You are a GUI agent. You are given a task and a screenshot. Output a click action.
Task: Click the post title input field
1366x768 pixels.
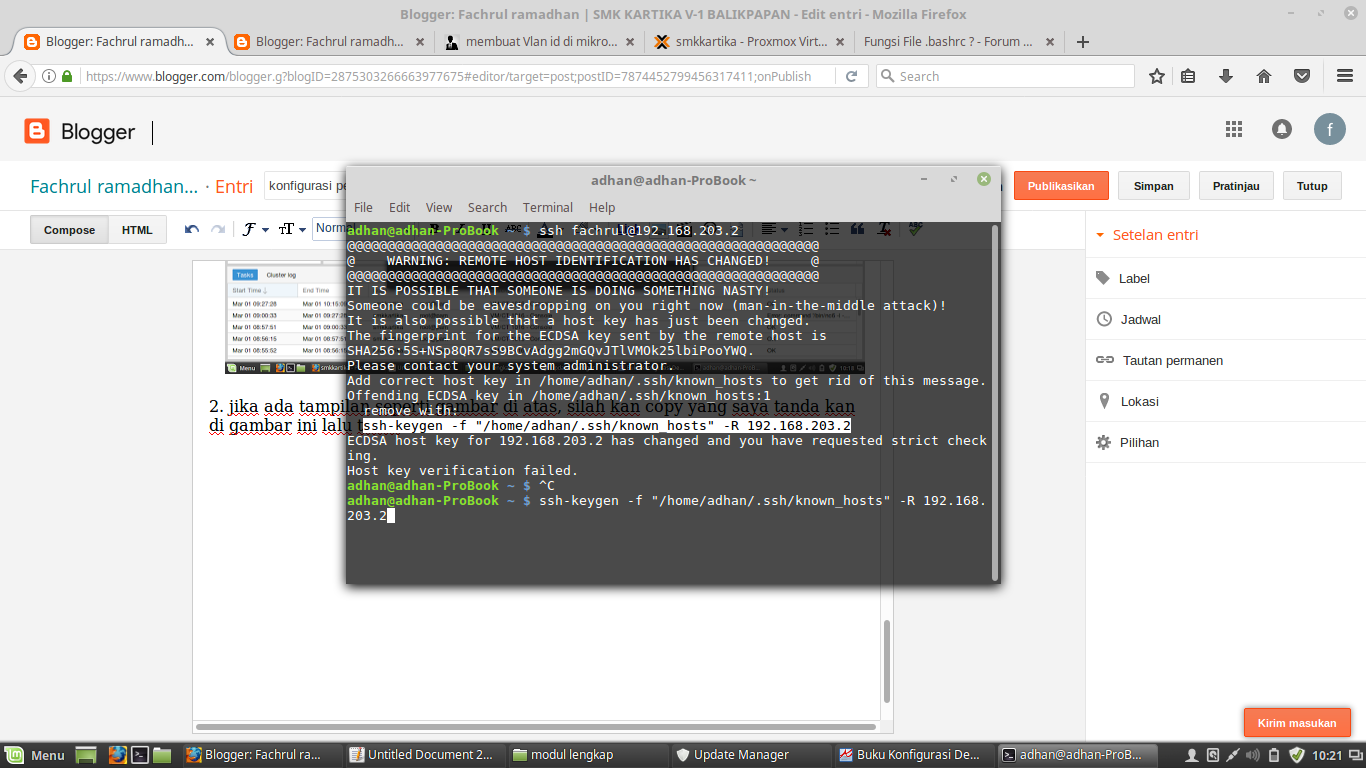pos(305,186)
